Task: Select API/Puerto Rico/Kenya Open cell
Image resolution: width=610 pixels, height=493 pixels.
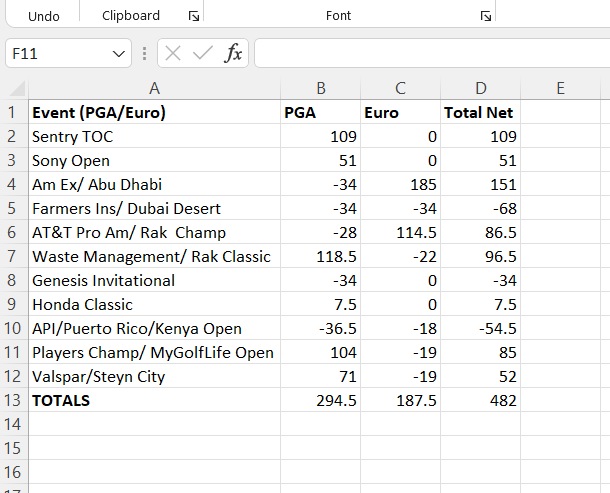Action: point(154,328)
